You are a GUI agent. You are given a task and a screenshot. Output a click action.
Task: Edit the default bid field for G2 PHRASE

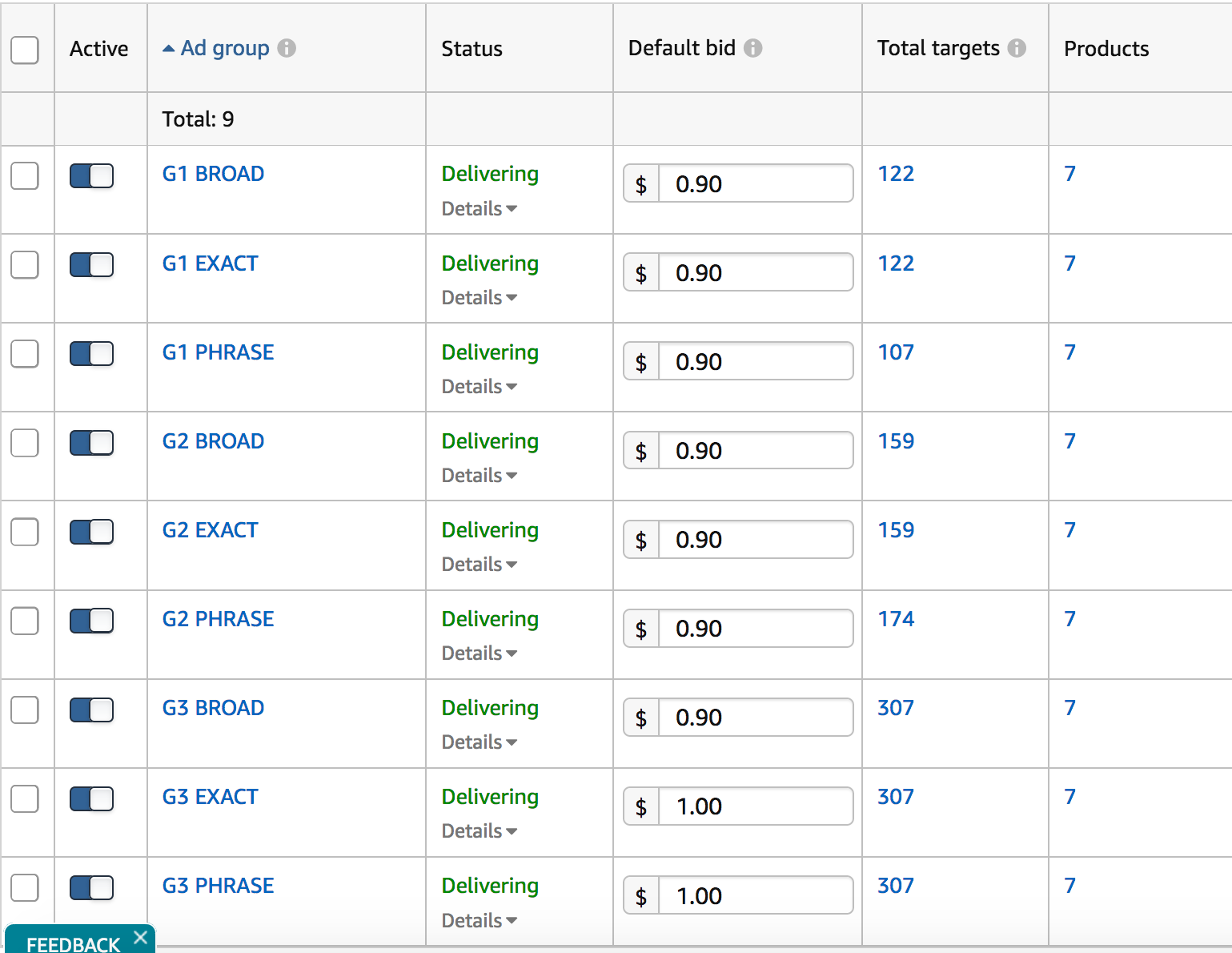pos(756,628)
